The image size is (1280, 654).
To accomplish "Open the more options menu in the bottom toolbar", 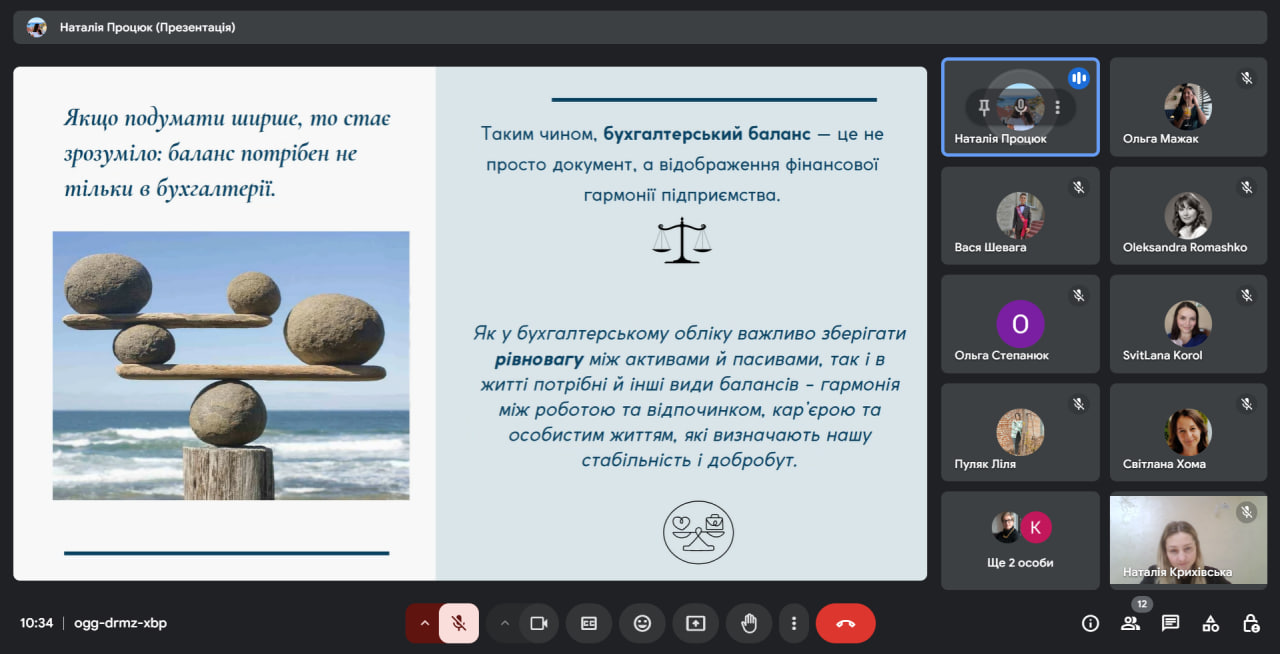I will click(794, 623).
